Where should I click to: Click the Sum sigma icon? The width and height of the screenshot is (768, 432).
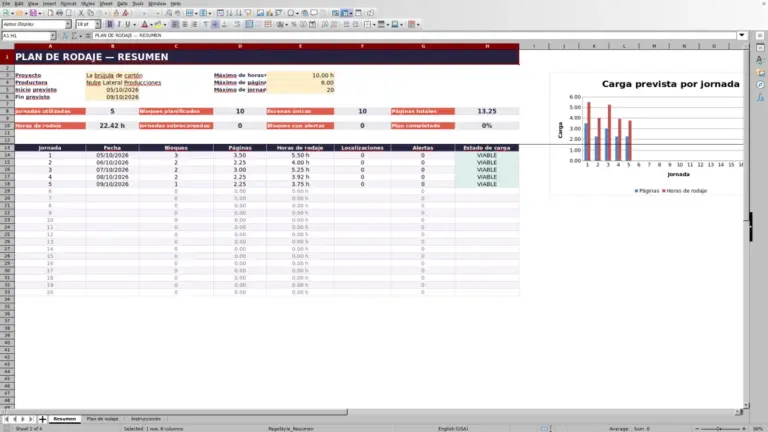[74, 36]
